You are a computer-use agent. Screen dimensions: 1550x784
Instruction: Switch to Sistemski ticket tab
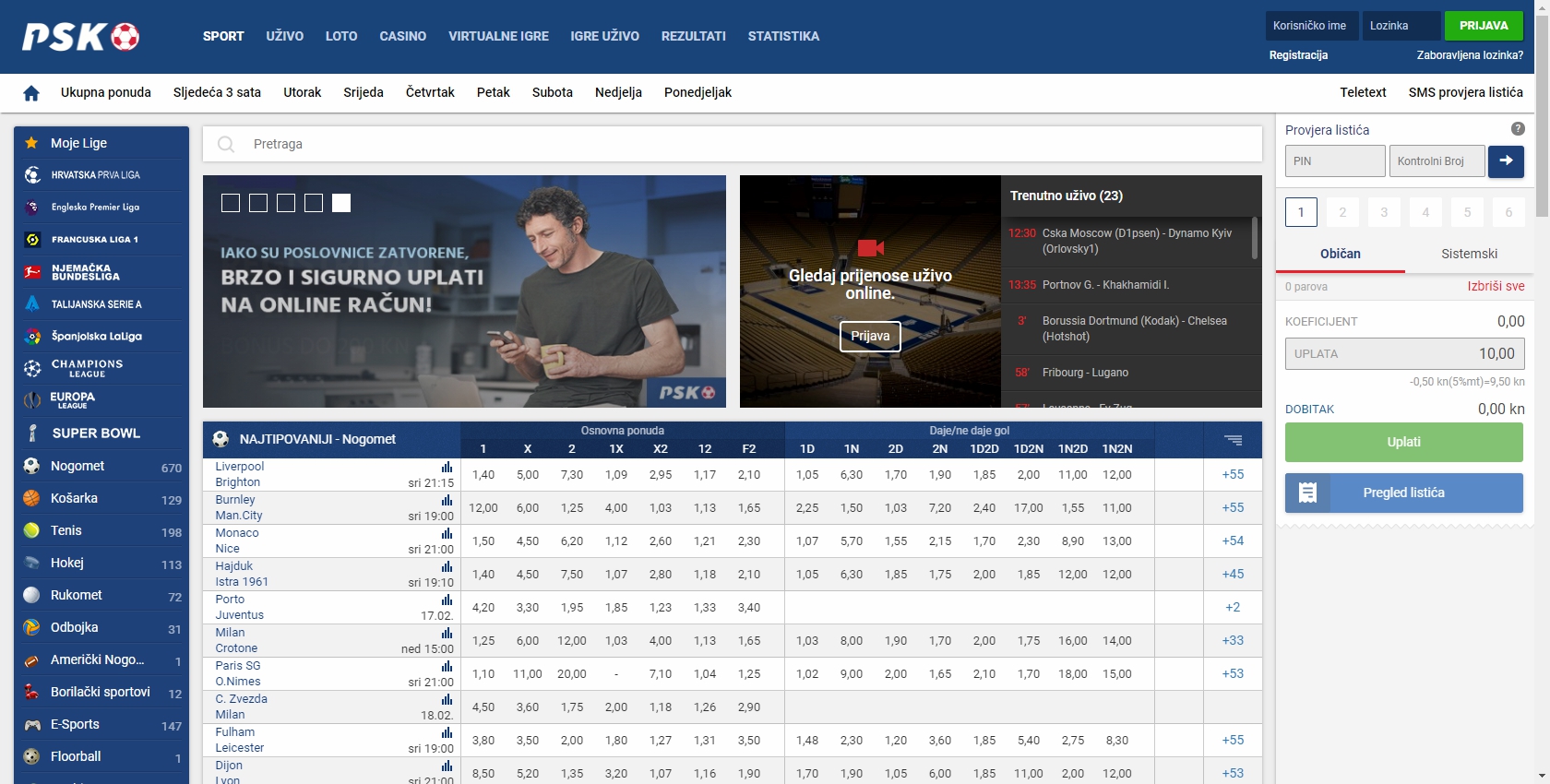tap(1469, 254)
